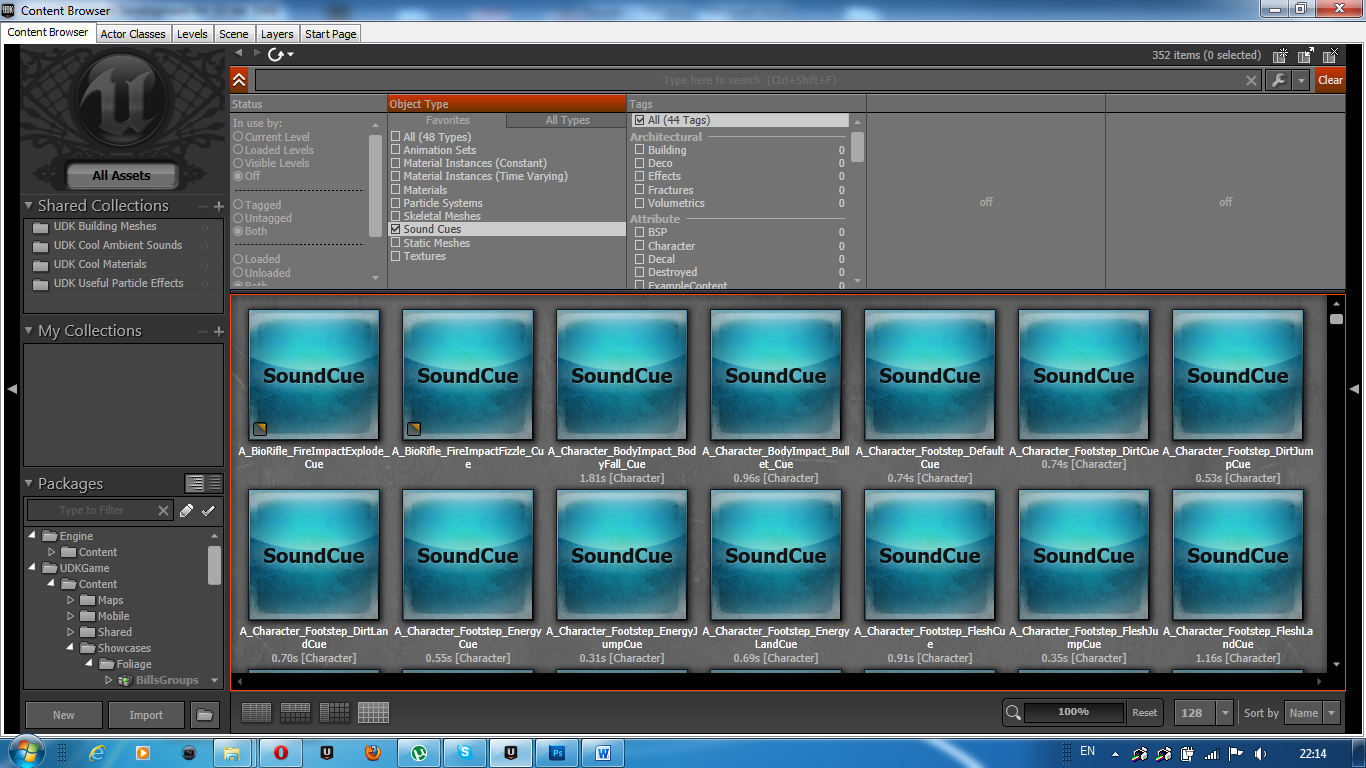Select the thumbnails-only layout icon, fourth of four
This screenshot has width=1366, height=768.
(x=373, y=712)
